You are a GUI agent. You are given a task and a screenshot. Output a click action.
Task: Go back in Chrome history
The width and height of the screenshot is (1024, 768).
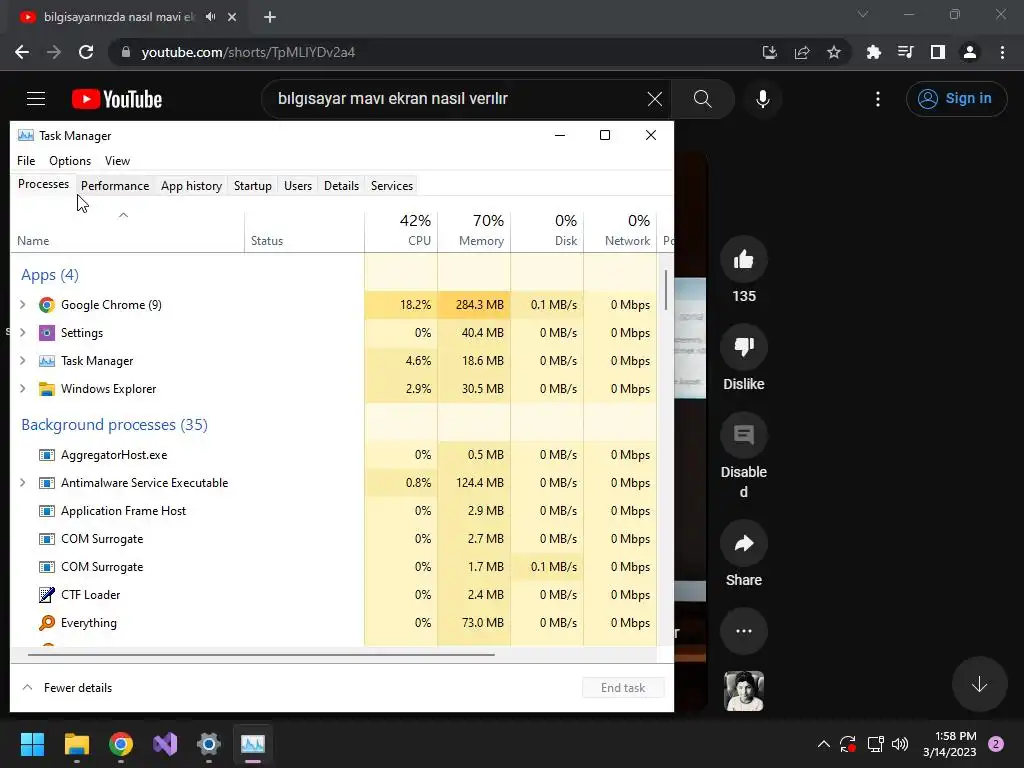(22, 52)
